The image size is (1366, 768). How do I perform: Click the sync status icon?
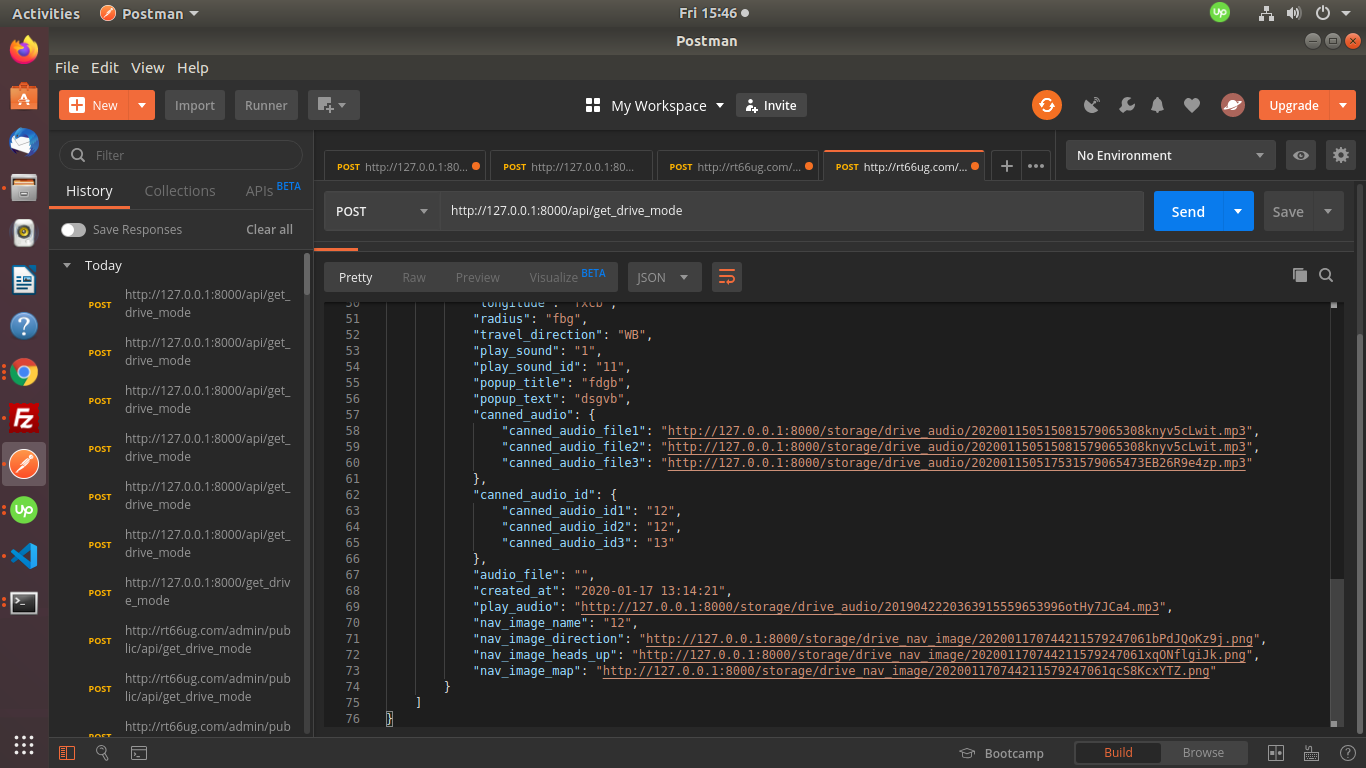pyautogui.click(x=1047, y=105)
